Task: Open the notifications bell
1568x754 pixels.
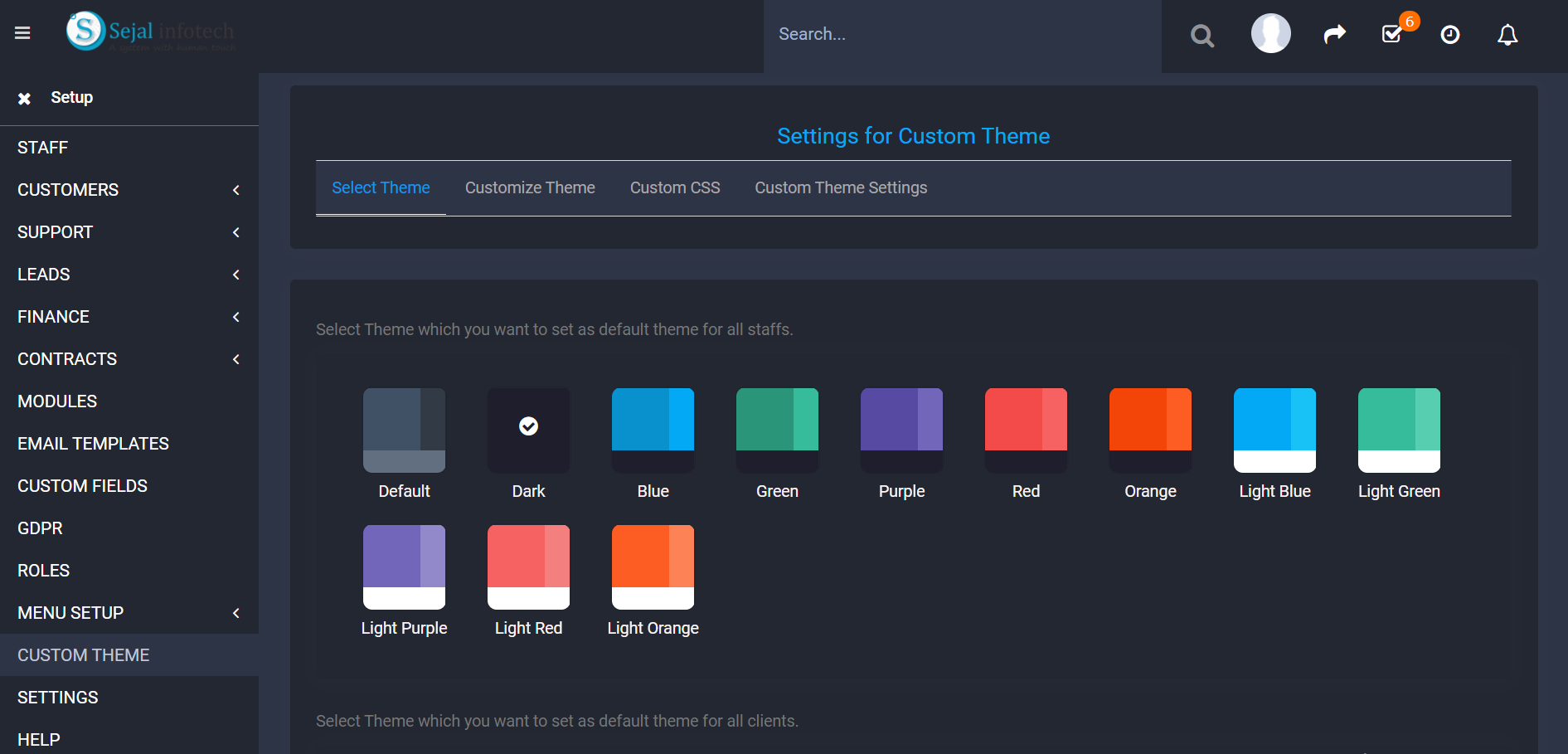Action: [x=1507, y=34]
